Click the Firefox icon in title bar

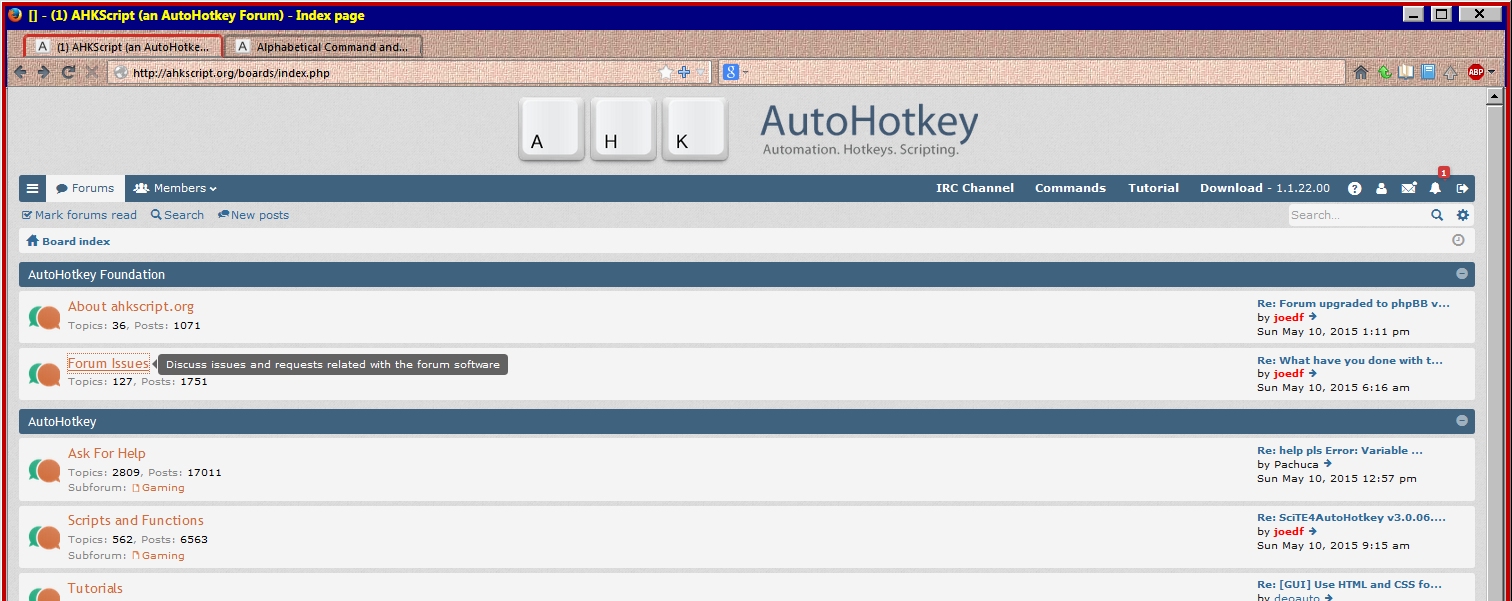click(x=14, y=14)
